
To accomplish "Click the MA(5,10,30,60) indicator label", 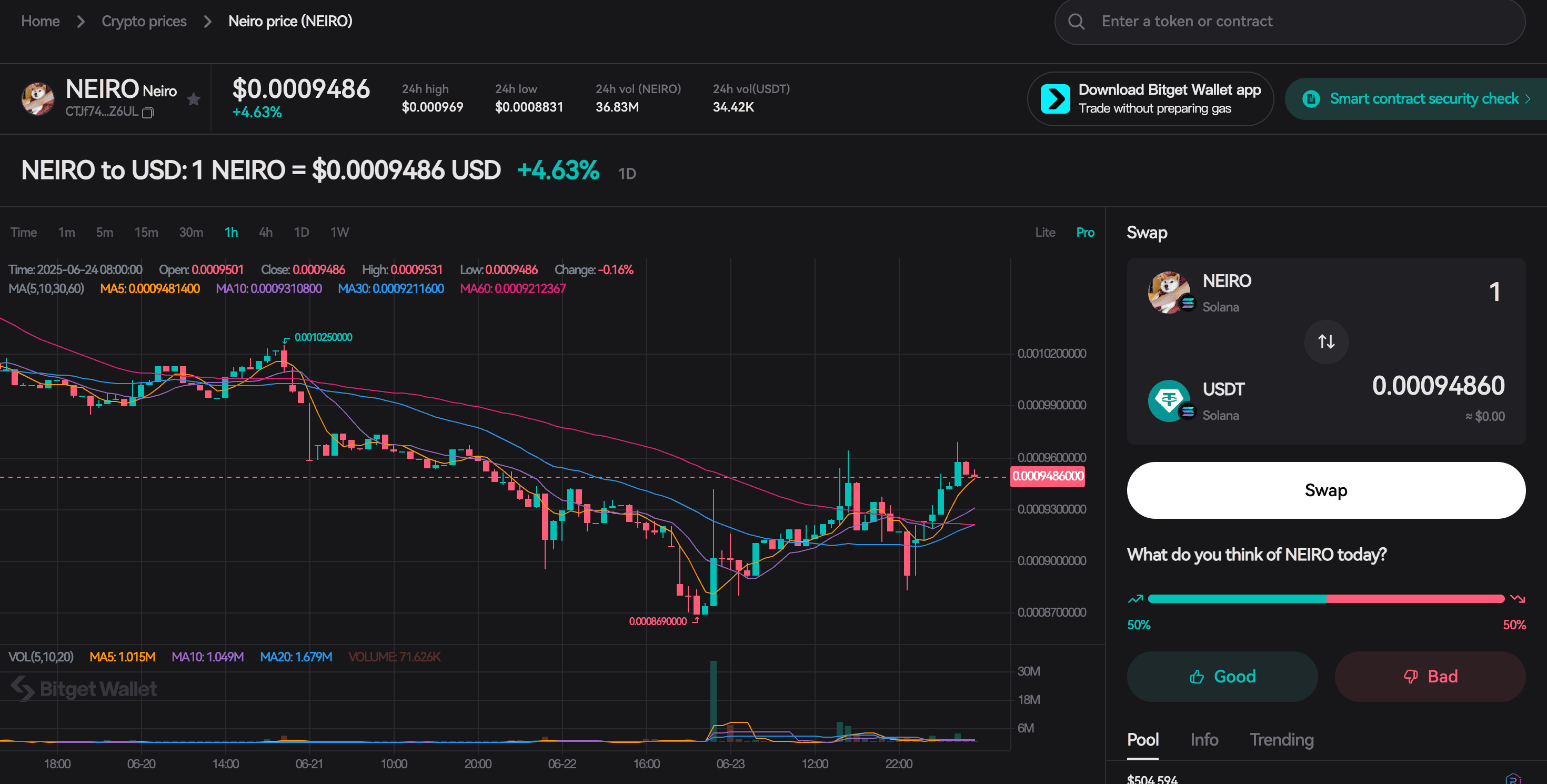I will (46, 289).
